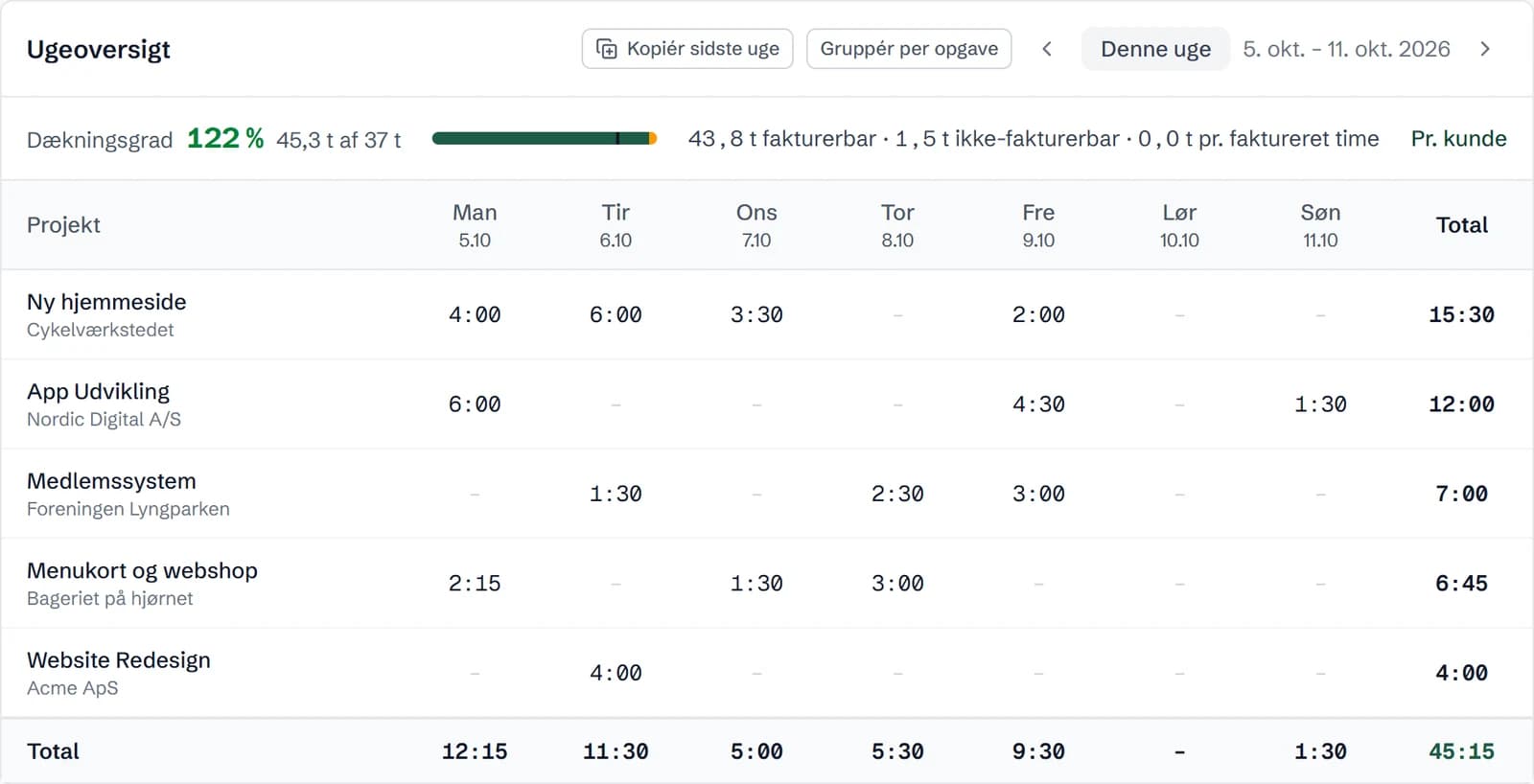Image resolution: width=1534 pixels, height=784 pixels.
Task: Edit Ny hjemmeside Friday cell 2:00
Action: (x=1038, y=314)
